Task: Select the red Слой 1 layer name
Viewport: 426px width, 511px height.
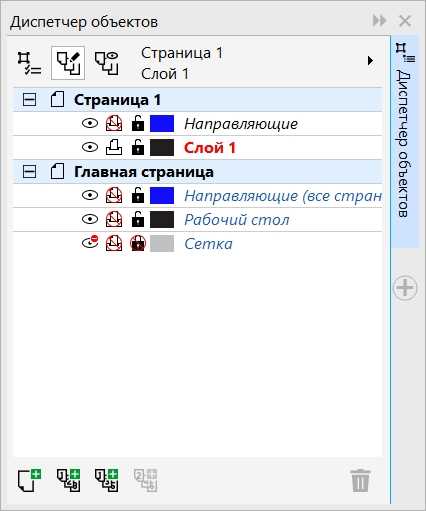Action: pyautogui.click(x=210, y=148)
